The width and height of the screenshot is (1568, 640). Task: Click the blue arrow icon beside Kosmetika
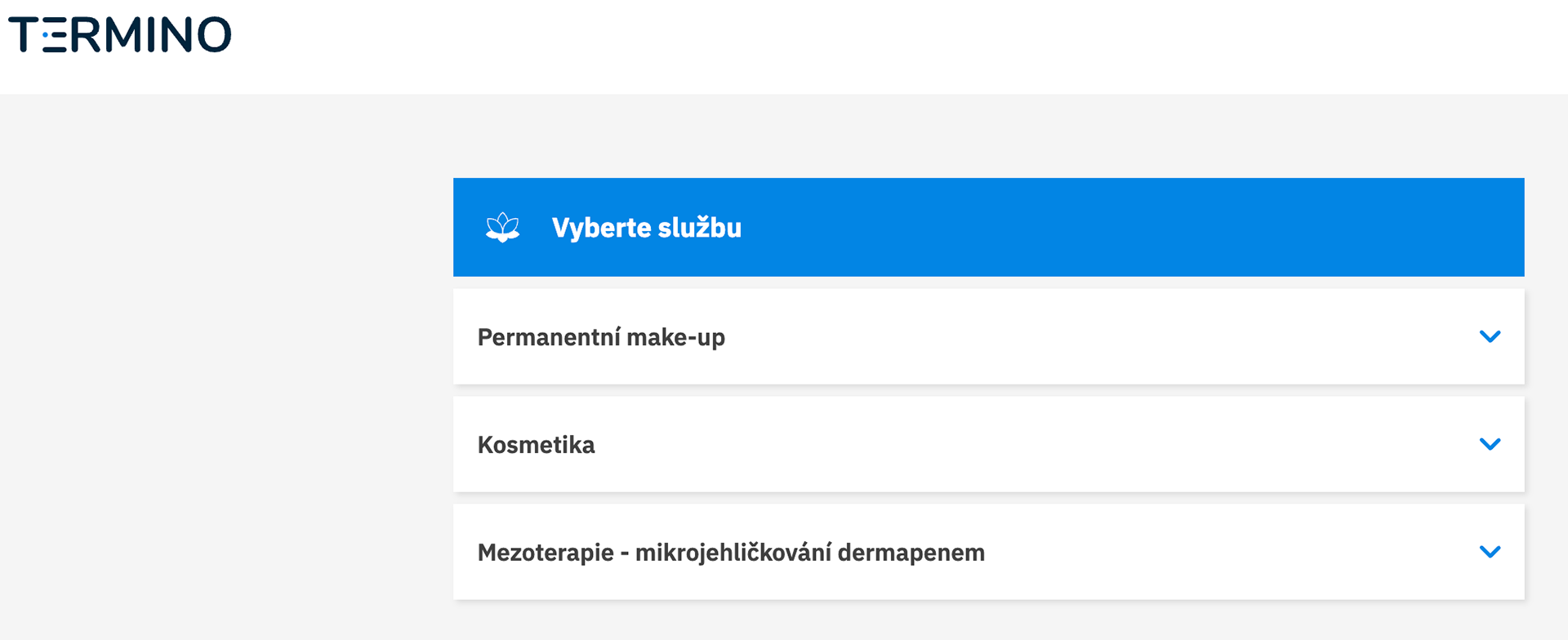click(x=1490, y=445)
